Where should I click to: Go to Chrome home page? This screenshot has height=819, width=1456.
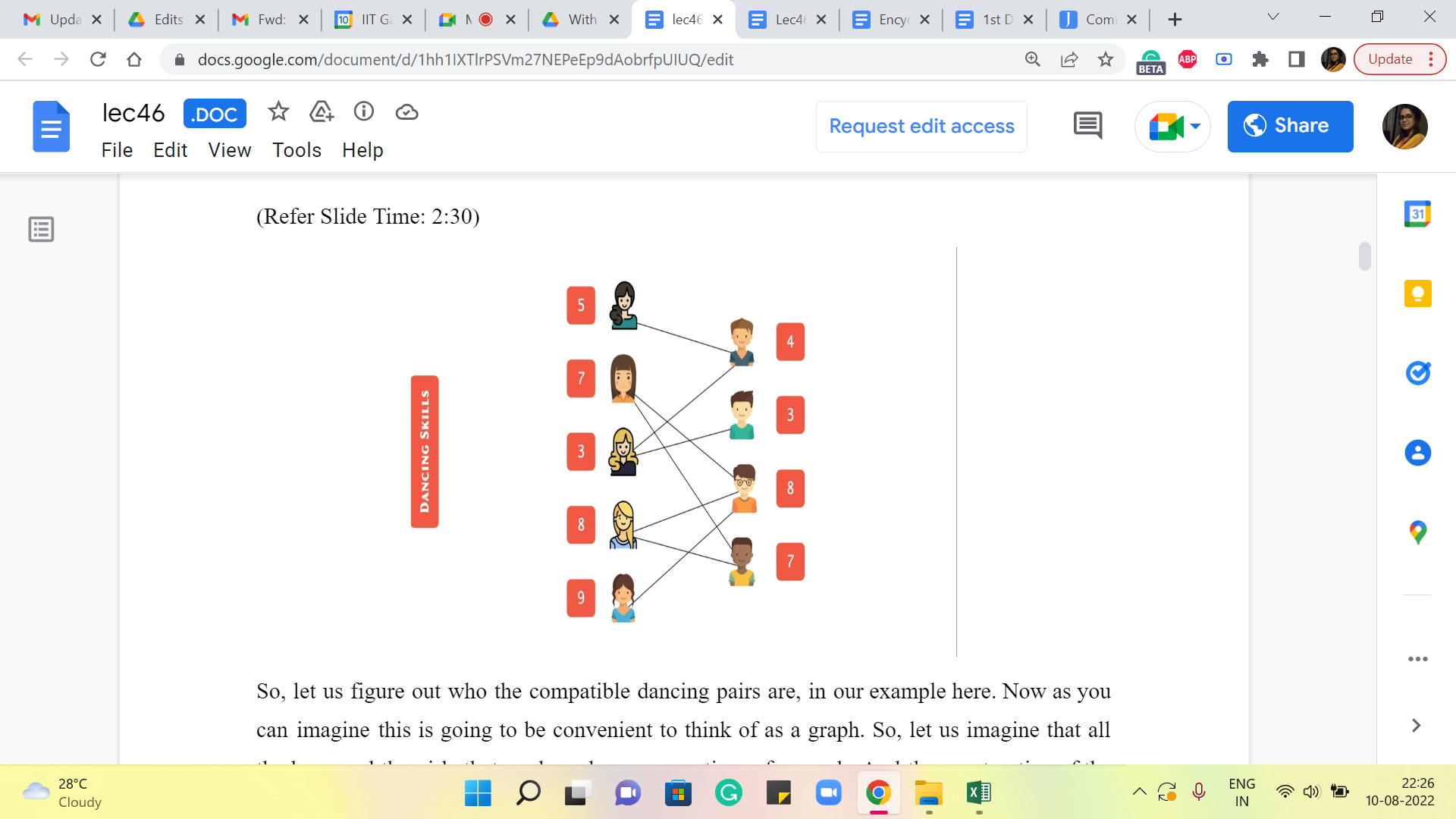pos(134,59)
